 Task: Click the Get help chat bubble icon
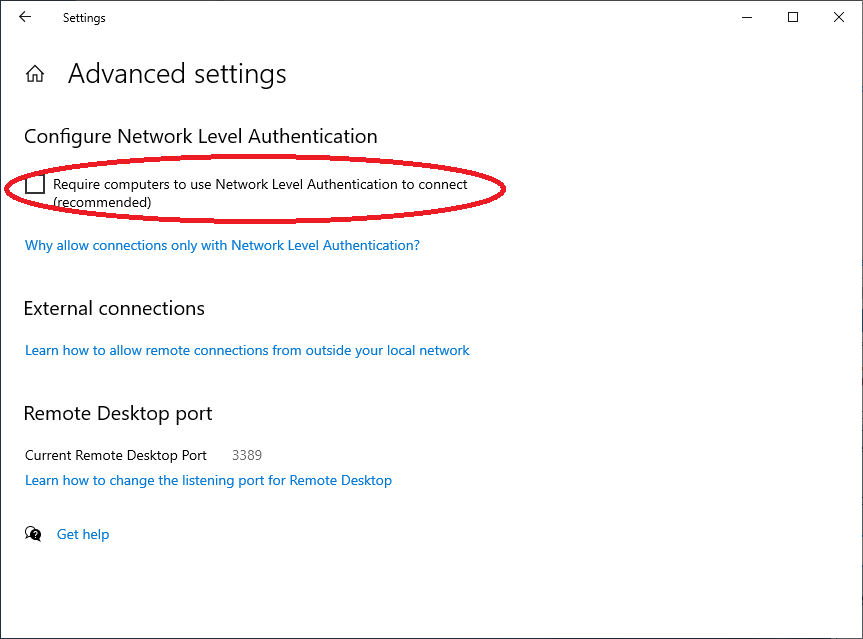[33, 534]
